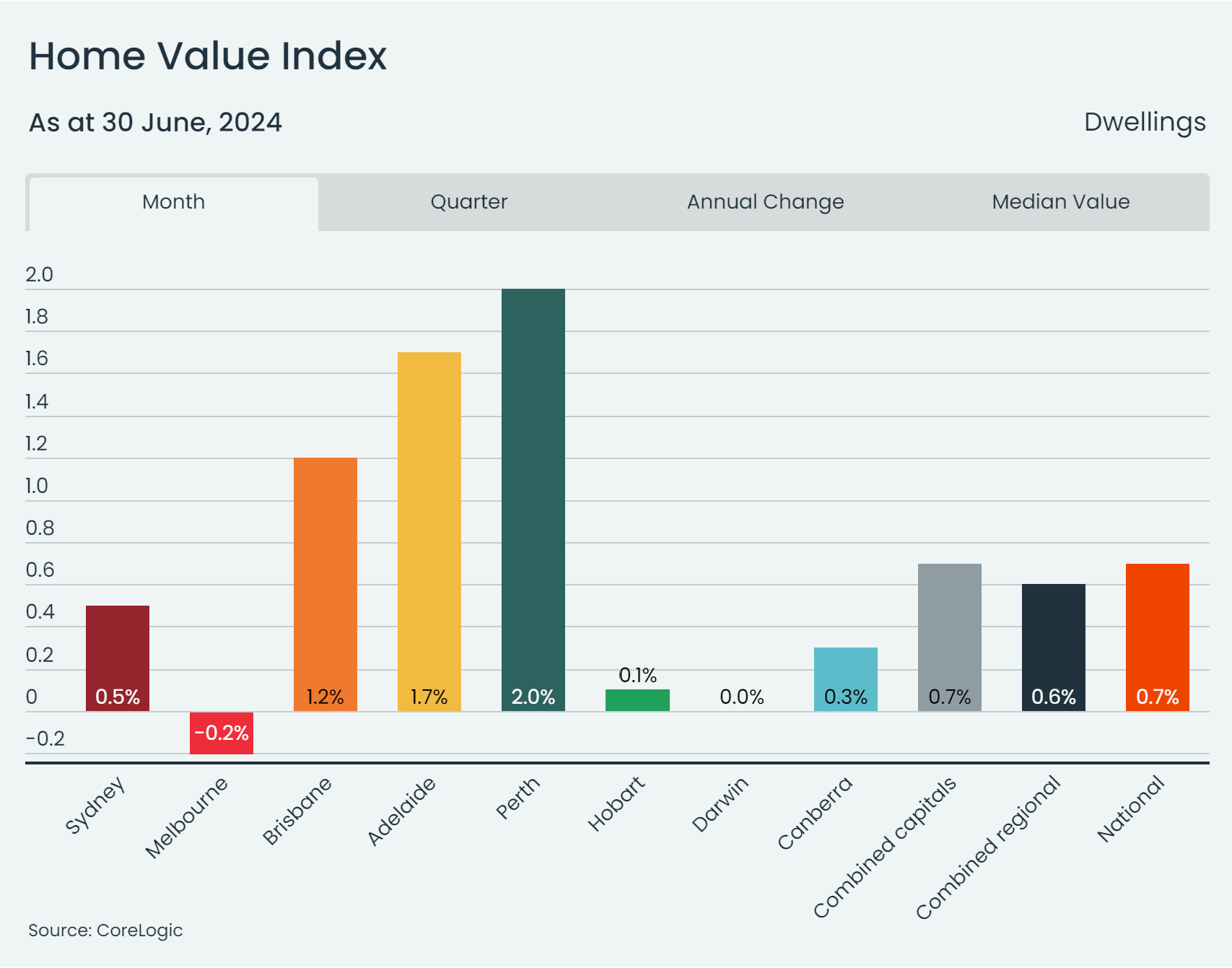This screenshot has width=1232, height=968.
Task: Select the small Hobart bar
Action: click(x=638, y=700)
